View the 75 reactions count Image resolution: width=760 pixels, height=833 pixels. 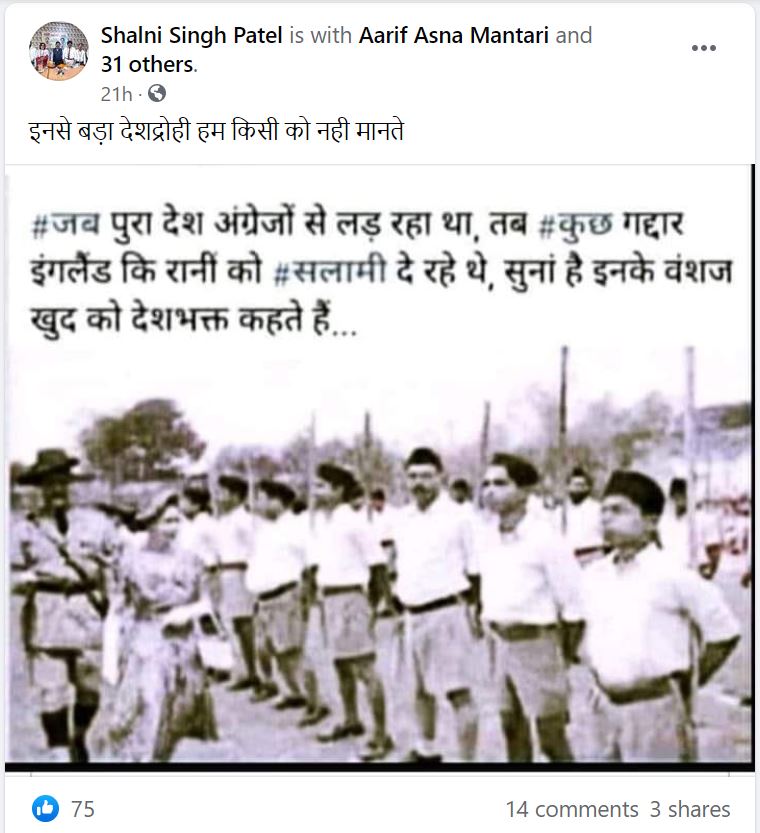pos(83,809)
